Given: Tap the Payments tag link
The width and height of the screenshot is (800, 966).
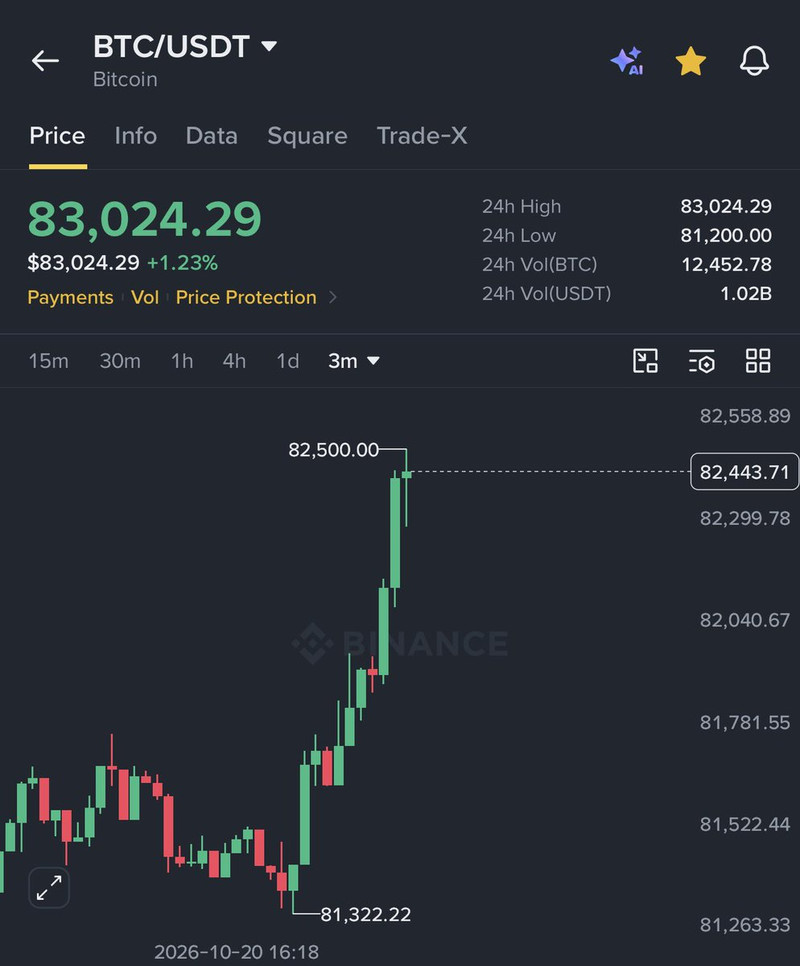Looking at the screenshot, I should click(70, 298).
